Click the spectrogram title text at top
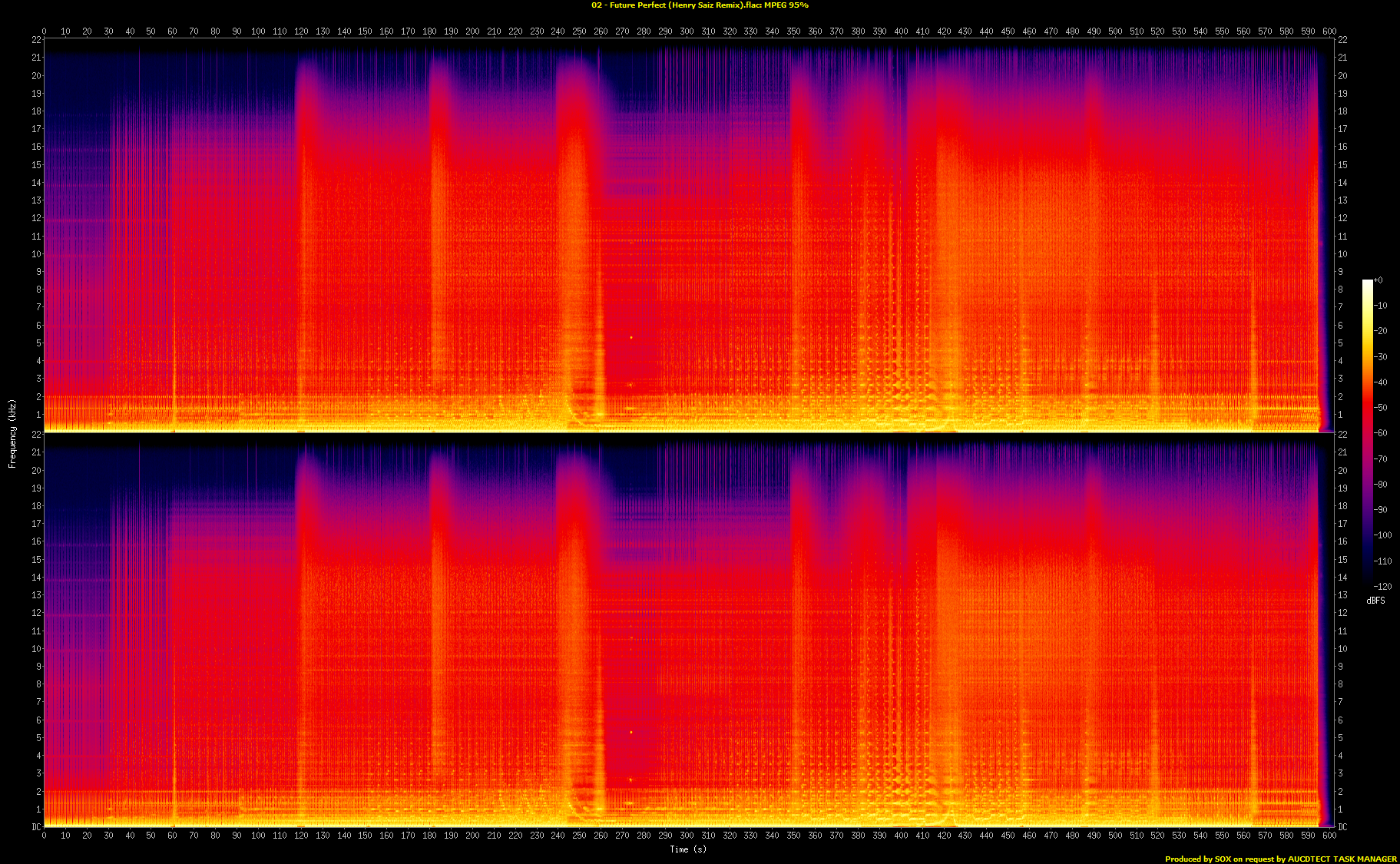Viewport: 1400px width, 864px height. click(x=699, y=5)
